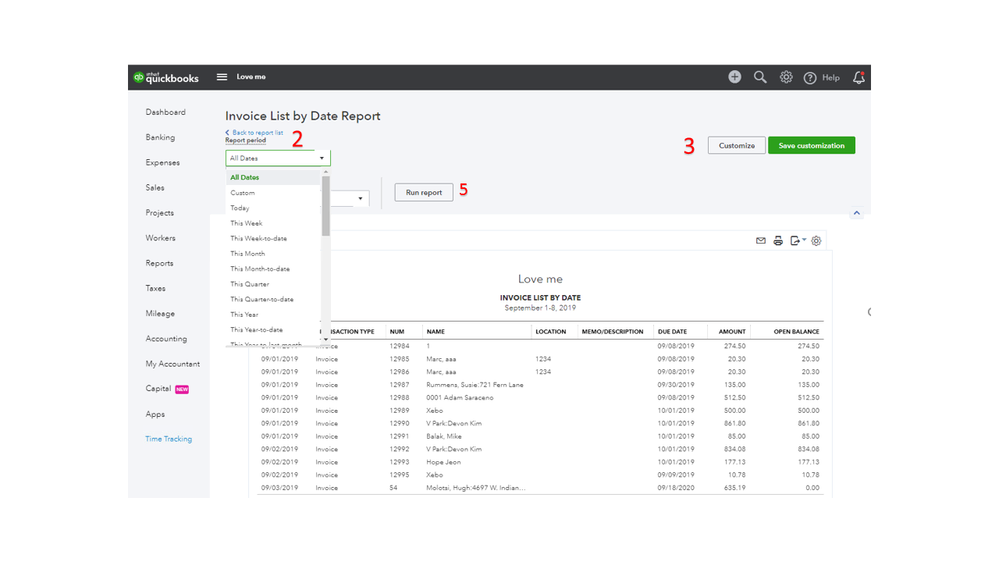Open report table settings gear
The height and width of the screenshot is (562, 999).
(816, 241)
